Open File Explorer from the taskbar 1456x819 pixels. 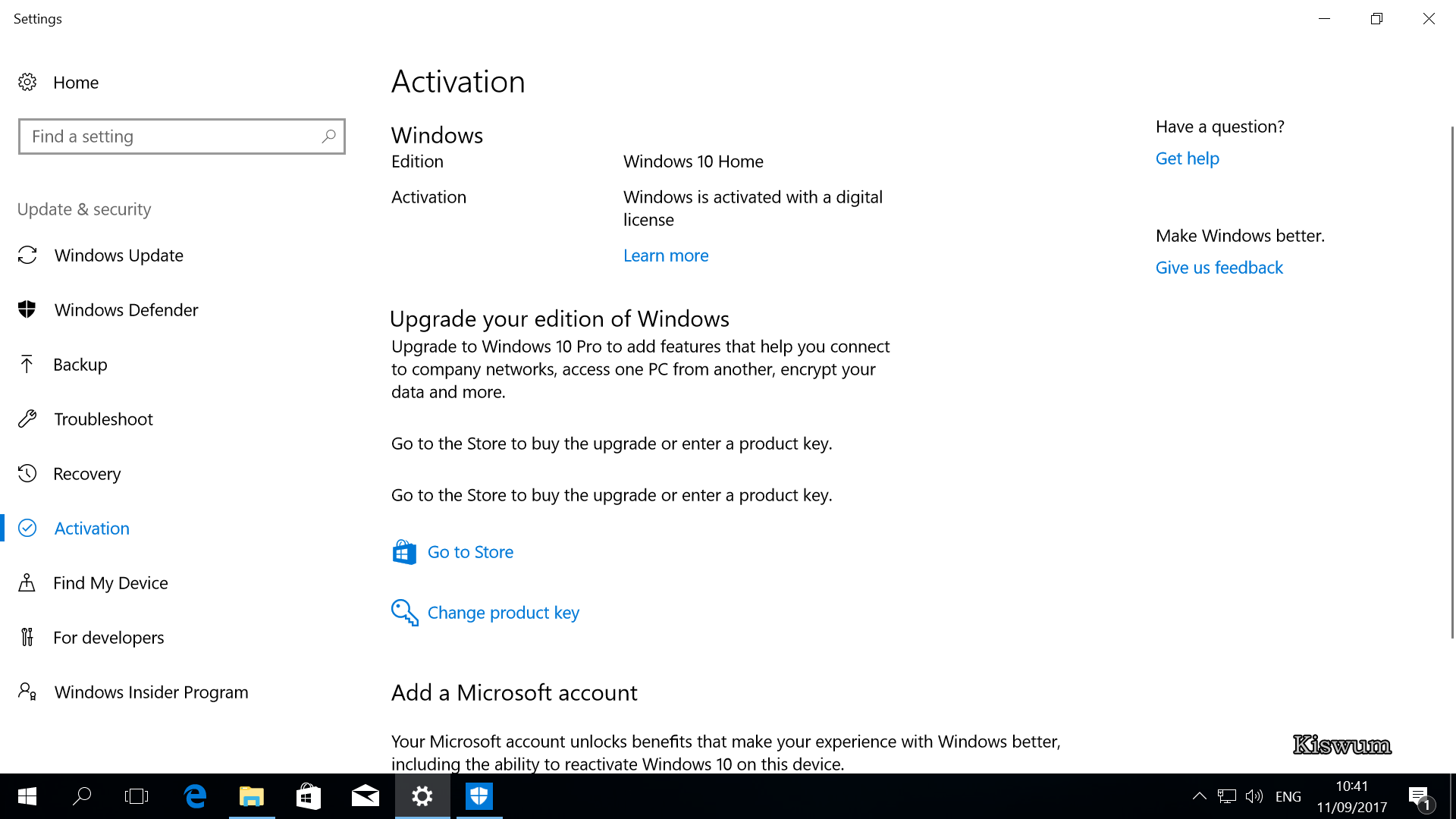tap(252, 796)
